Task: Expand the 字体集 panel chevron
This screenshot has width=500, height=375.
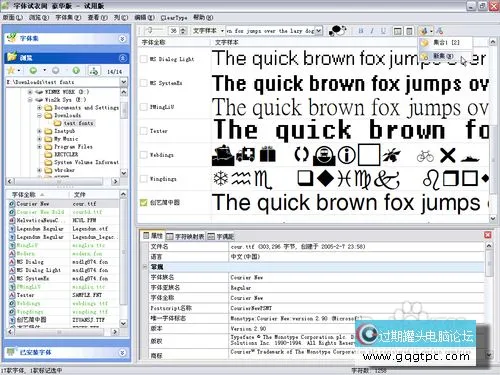Action: coord(122,39)
